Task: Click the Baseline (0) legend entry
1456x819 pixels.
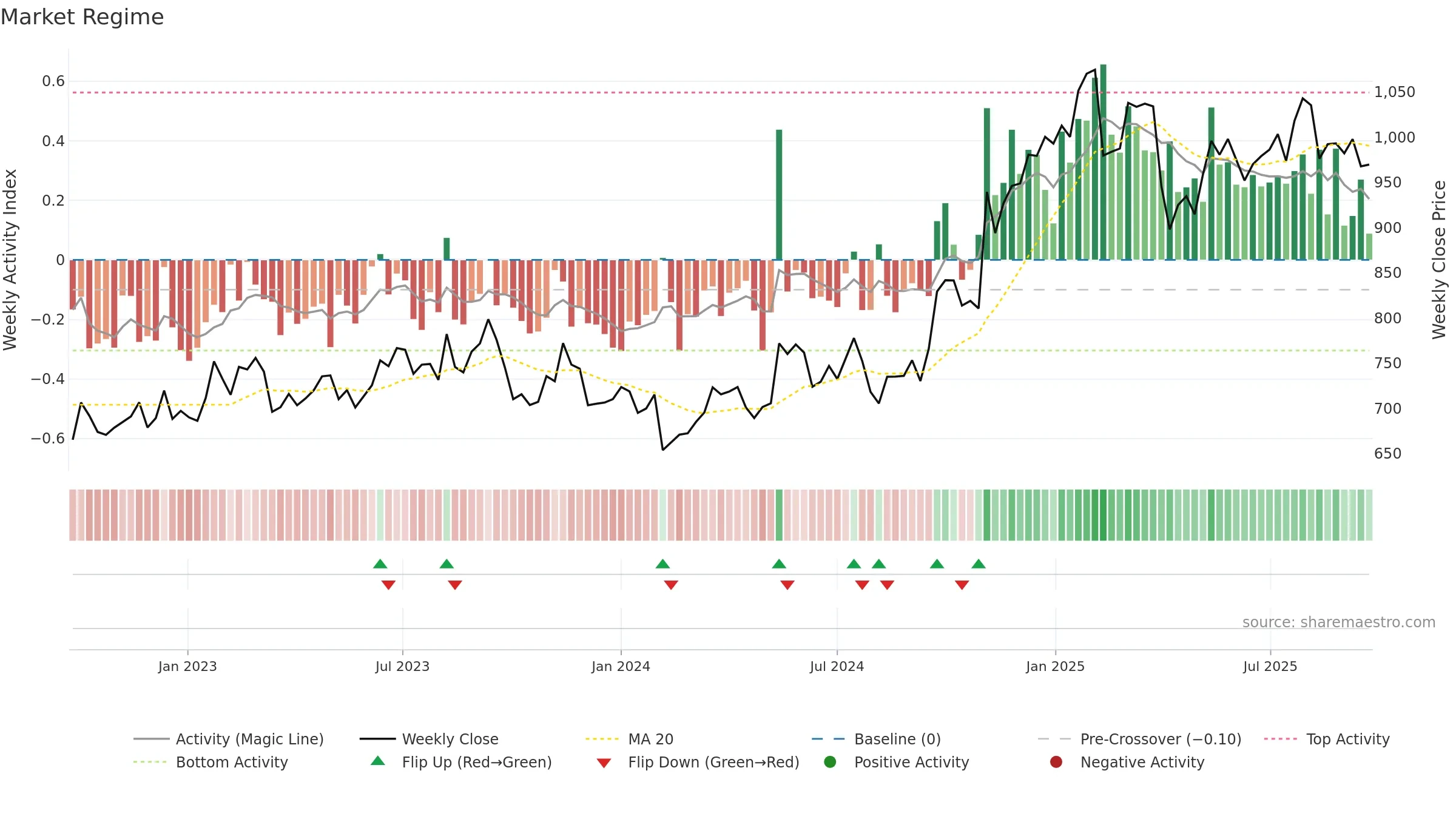Action: tap(876, 739)
